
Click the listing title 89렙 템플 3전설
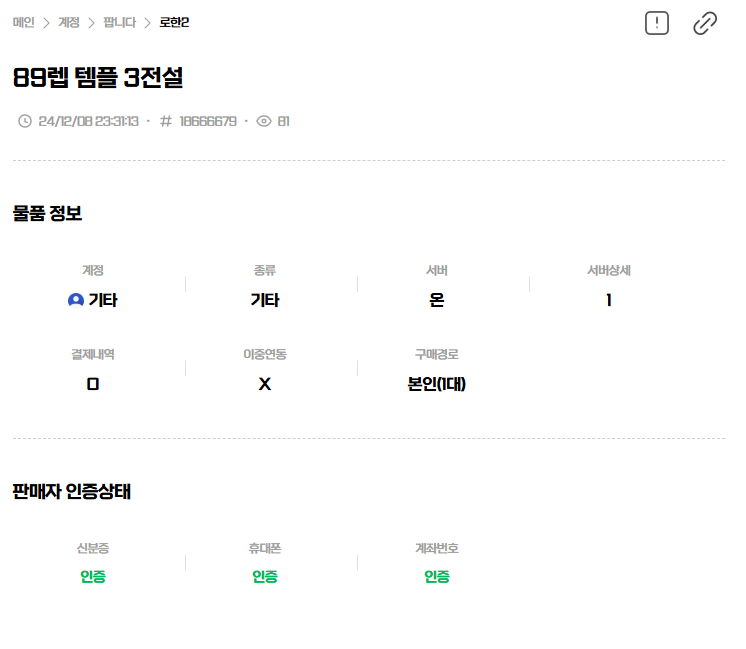click(x=98, y=77)
